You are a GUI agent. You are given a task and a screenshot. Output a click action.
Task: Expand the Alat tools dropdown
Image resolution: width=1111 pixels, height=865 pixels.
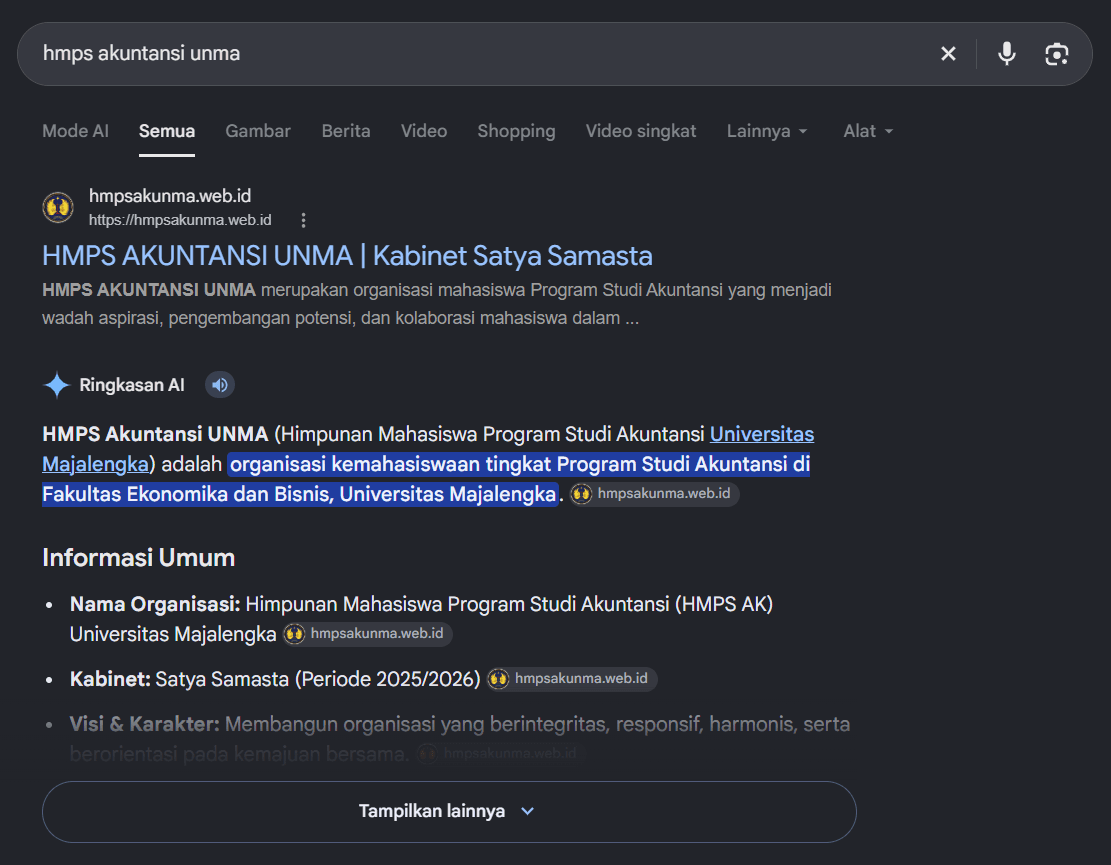tap(868, 131)
